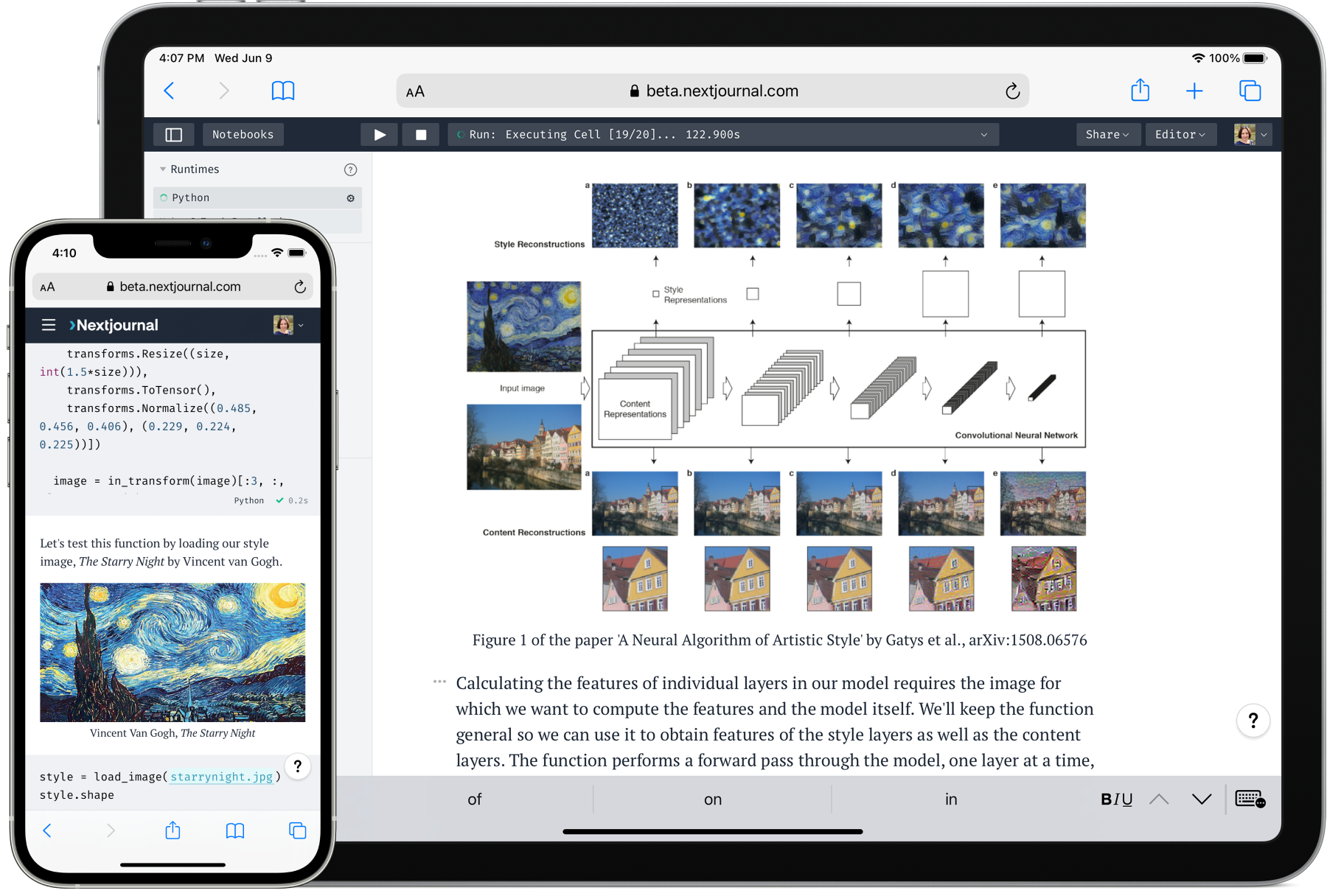This screenshot has width=1327, height=896.
Task: Reload the page on iPhone Safari
Action: [300, 287]
